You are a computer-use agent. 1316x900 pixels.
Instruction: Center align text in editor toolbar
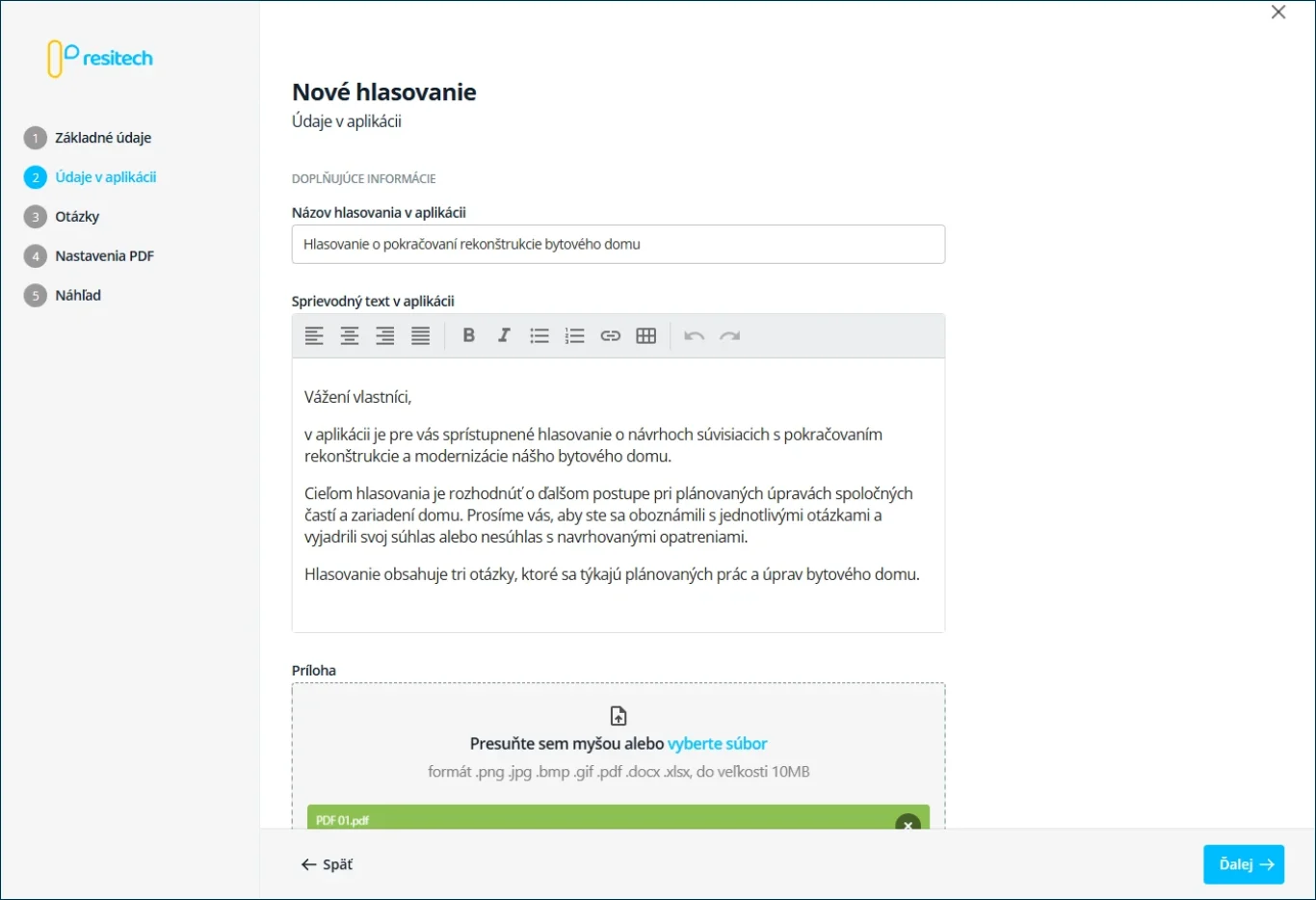(350, 335)
